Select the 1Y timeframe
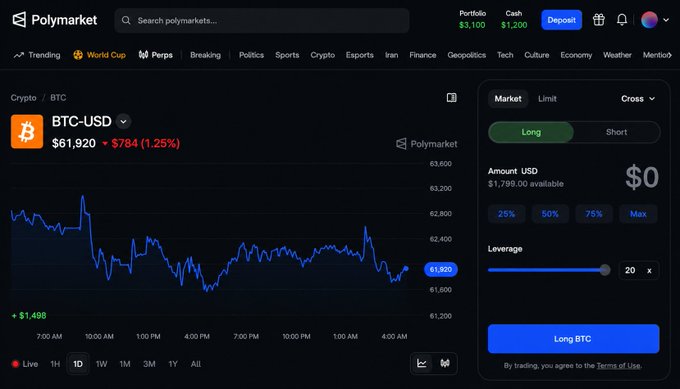This screenshot has width=680, height=389. (x=173, y=364)
